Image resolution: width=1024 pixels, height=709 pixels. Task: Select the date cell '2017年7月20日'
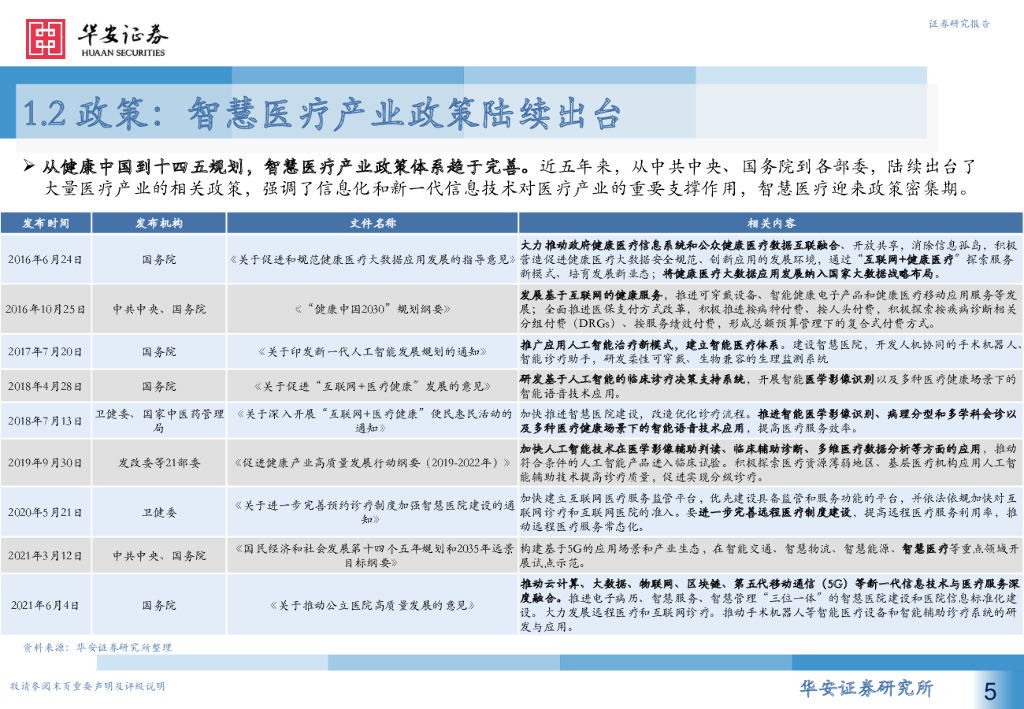pos(45,352)
